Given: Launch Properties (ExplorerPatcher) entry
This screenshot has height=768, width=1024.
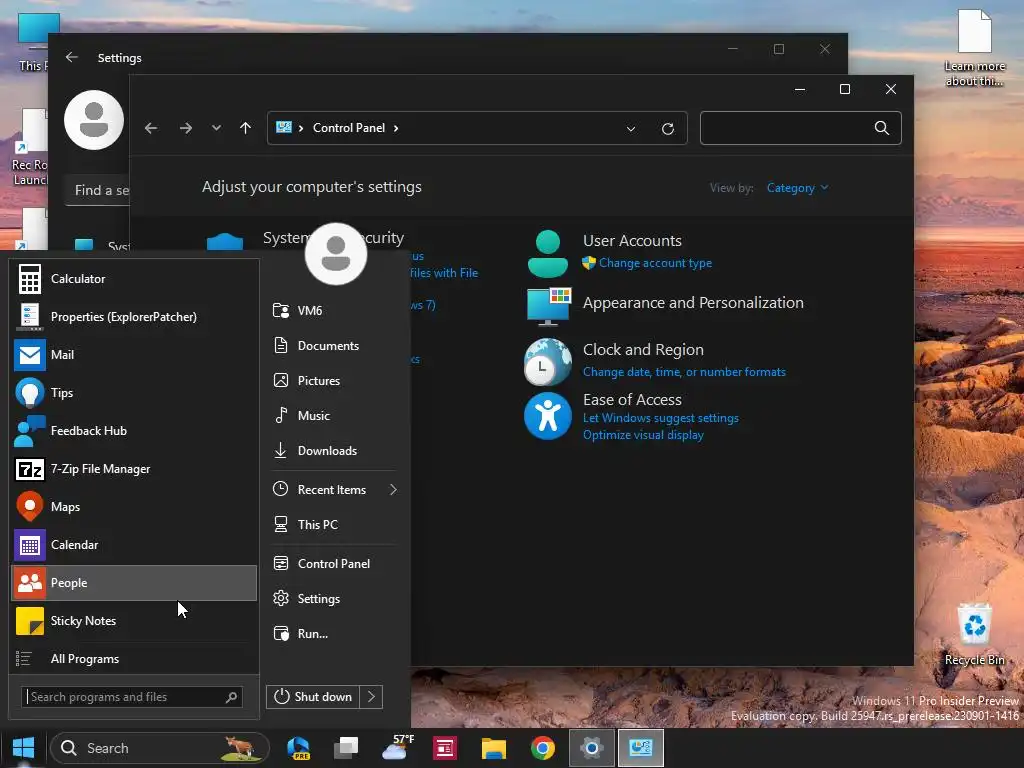Looking at the screenshot, I should pos(134,317).
